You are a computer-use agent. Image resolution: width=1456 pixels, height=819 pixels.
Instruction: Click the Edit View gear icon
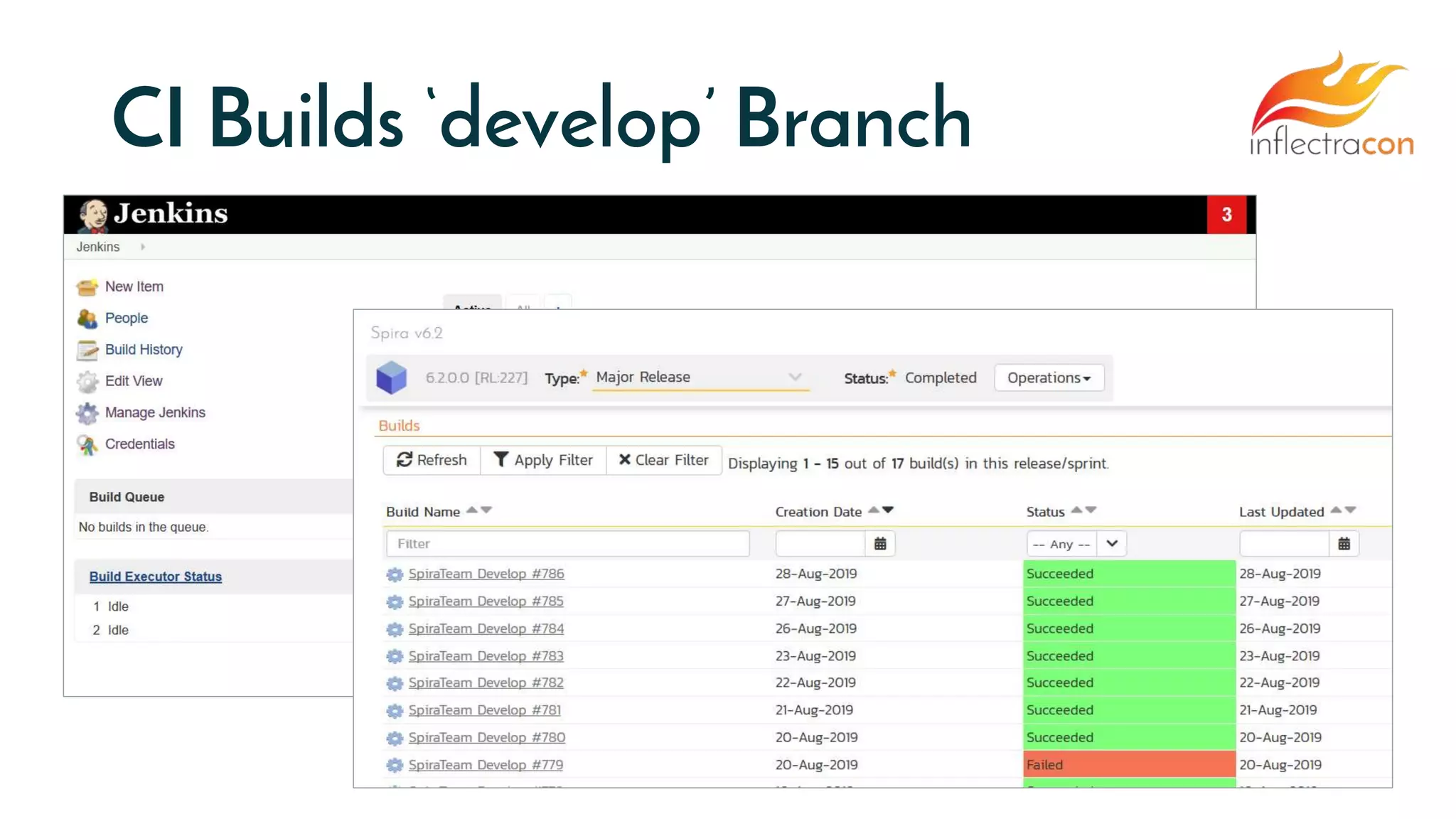click(87, 382)
